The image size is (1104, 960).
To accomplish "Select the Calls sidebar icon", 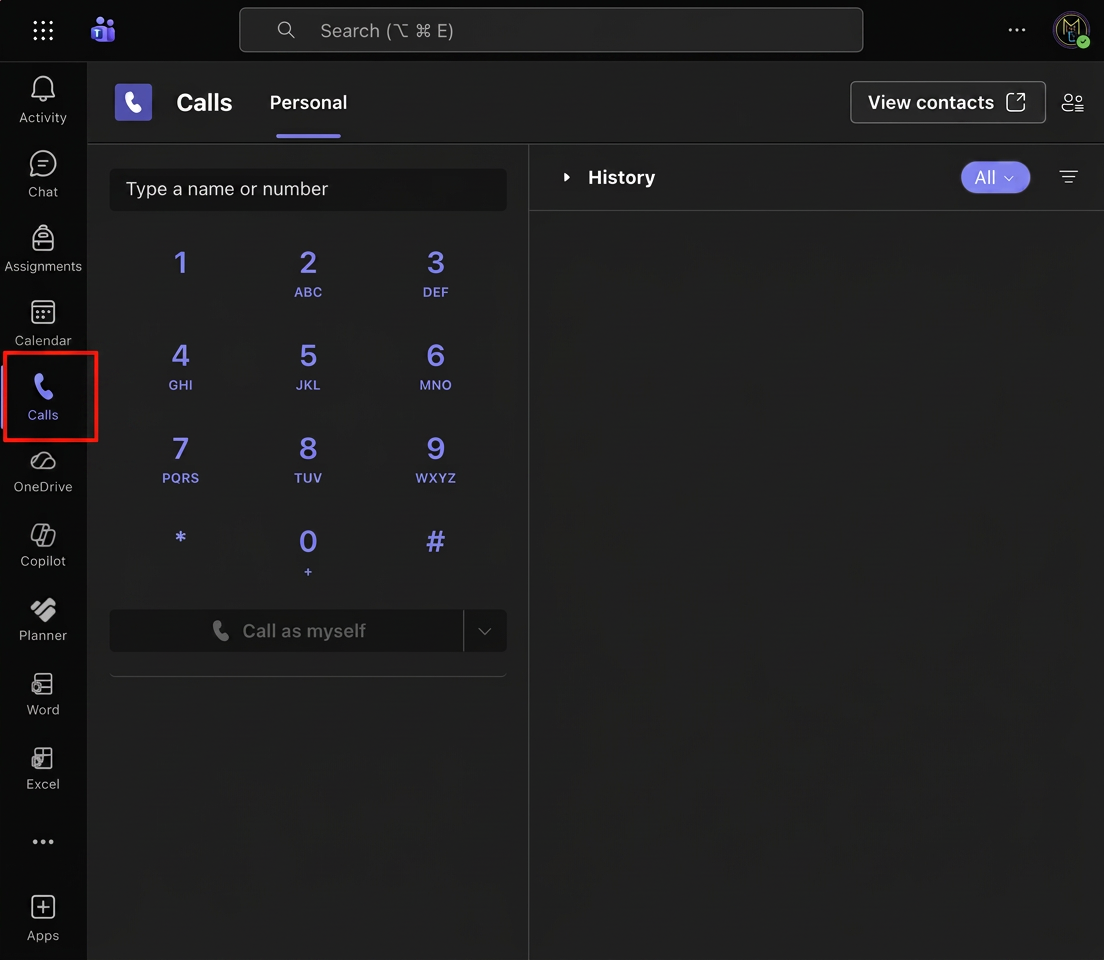I will [x=43, y=397].
